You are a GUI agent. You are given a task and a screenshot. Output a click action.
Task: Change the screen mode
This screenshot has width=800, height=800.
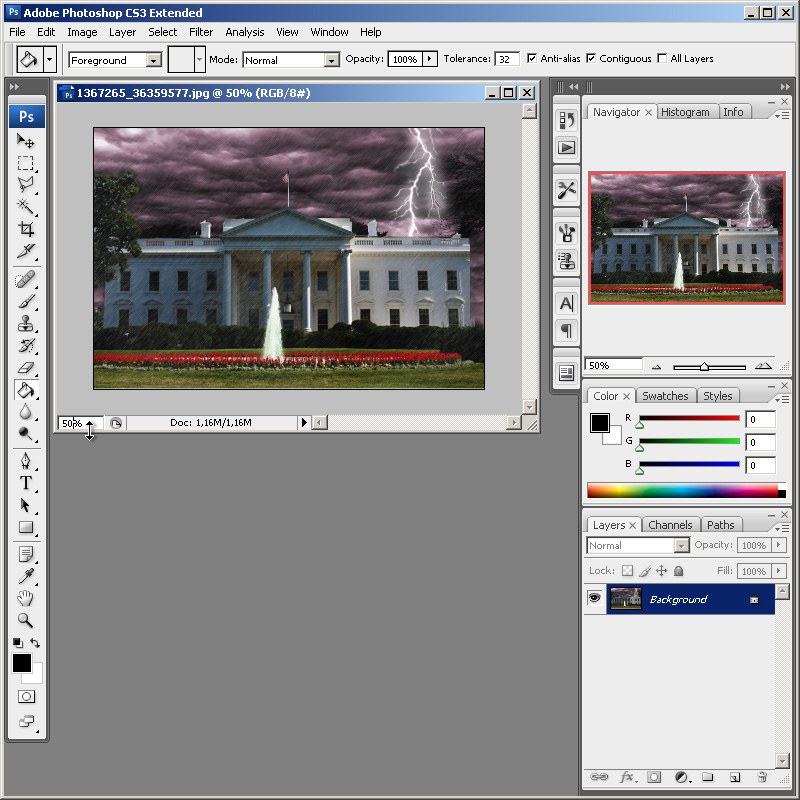[x=26, y=721]
